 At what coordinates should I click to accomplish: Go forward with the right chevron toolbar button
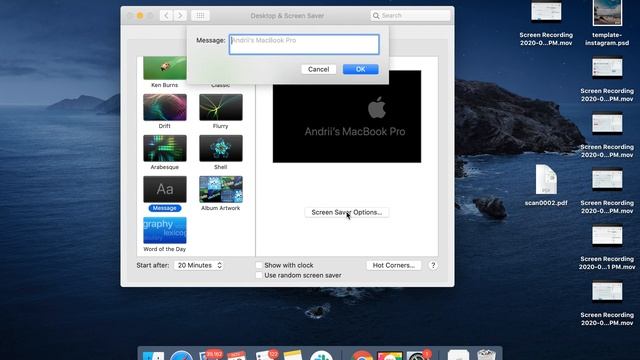[180, 16]
